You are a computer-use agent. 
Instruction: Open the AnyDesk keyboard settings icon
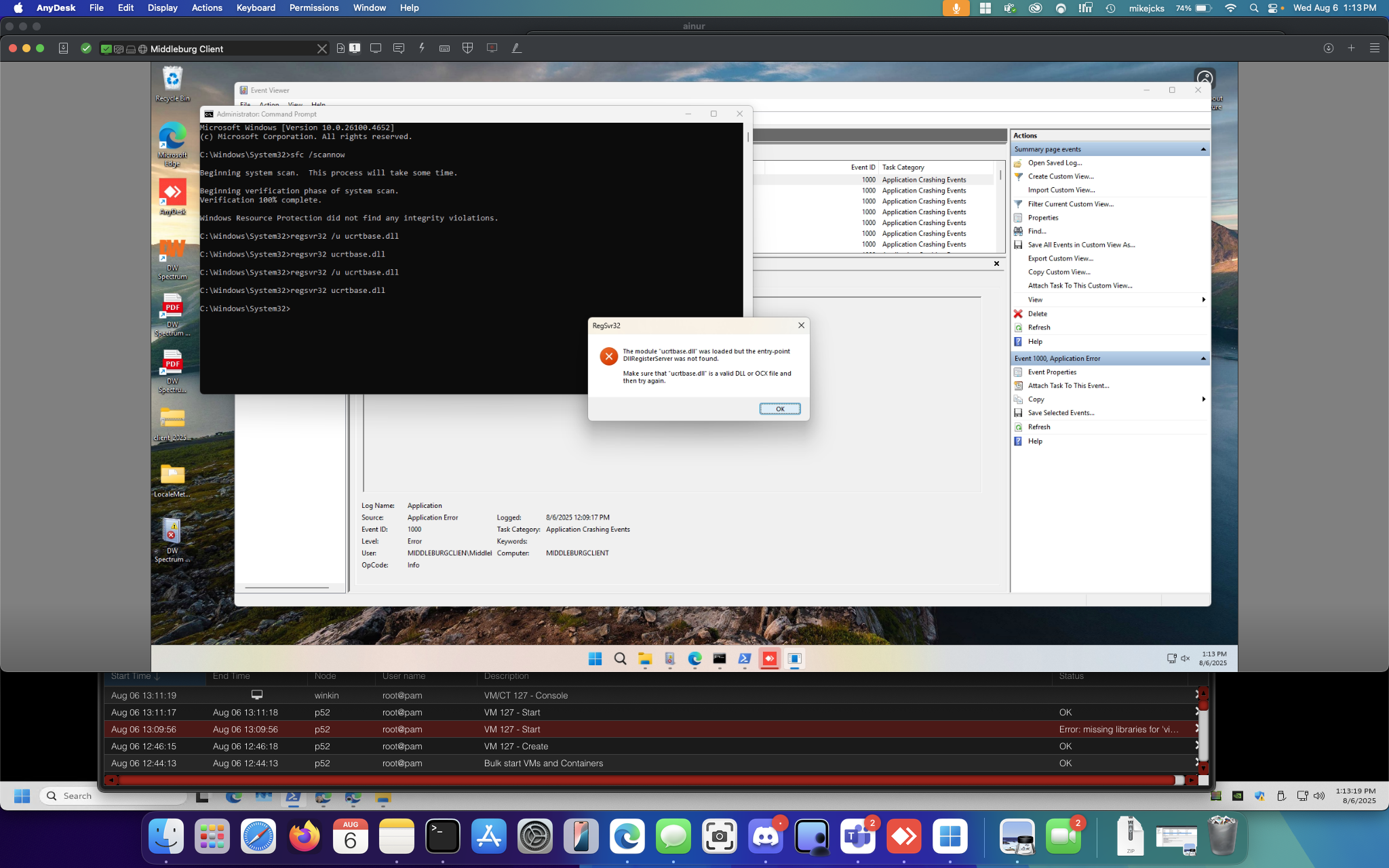[444, 48]
